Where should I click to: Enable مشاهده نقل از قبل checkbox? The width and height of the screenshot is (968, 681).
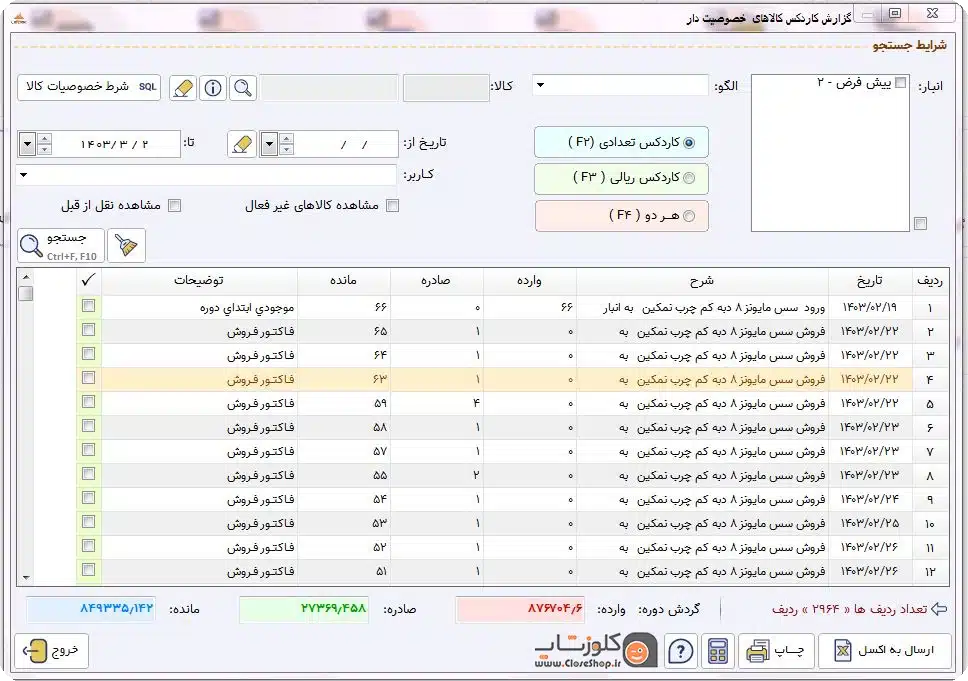tap(175, 206)
